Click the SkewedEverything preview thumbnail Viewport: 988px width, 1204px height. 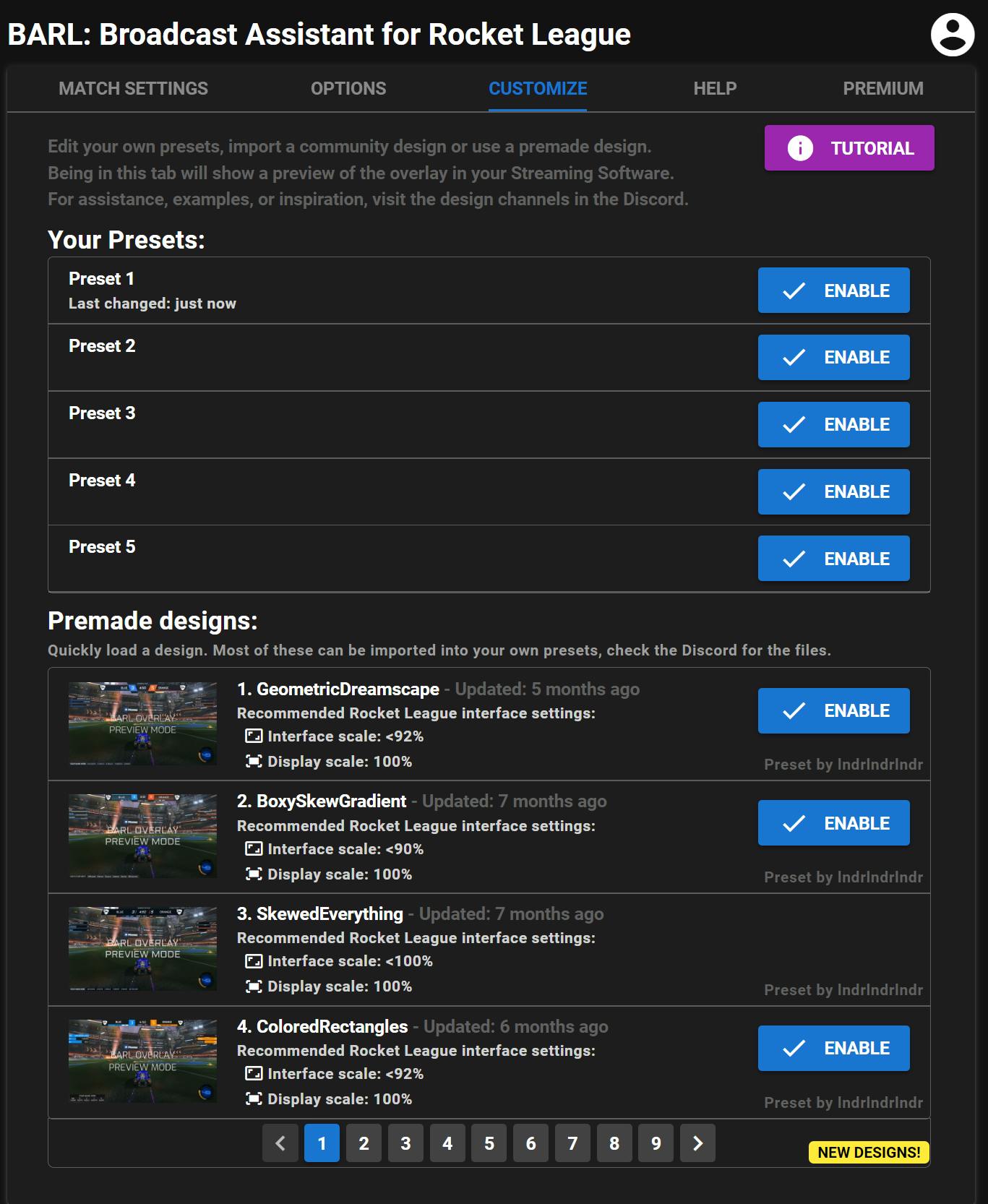click(x=142, y=949)
